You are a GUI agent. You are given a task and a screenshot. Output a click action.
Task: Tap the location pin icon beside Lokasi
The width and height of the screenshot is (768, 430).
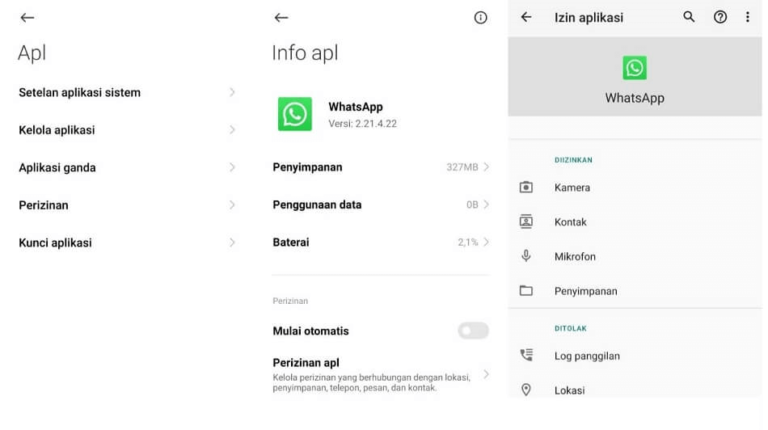pyautogui.click(x=526, y=390)
